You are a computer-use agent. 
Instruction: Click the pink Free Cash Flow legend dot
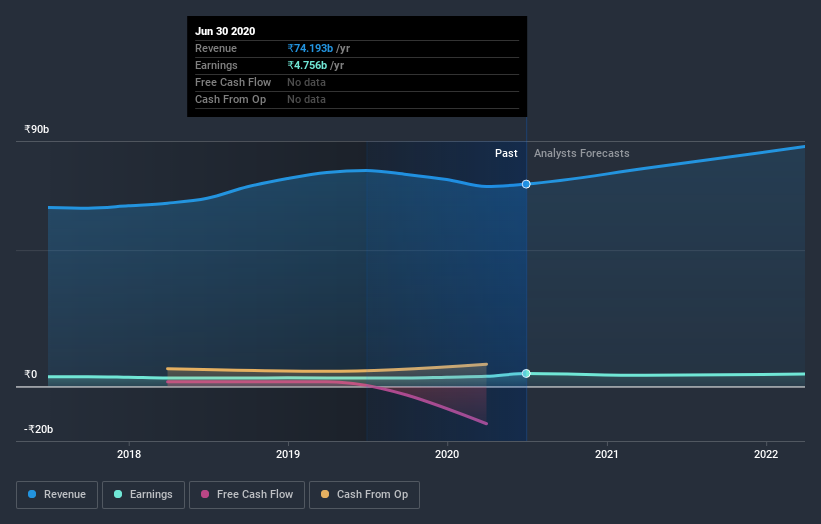pyautogui.click(x=205, y=494)
